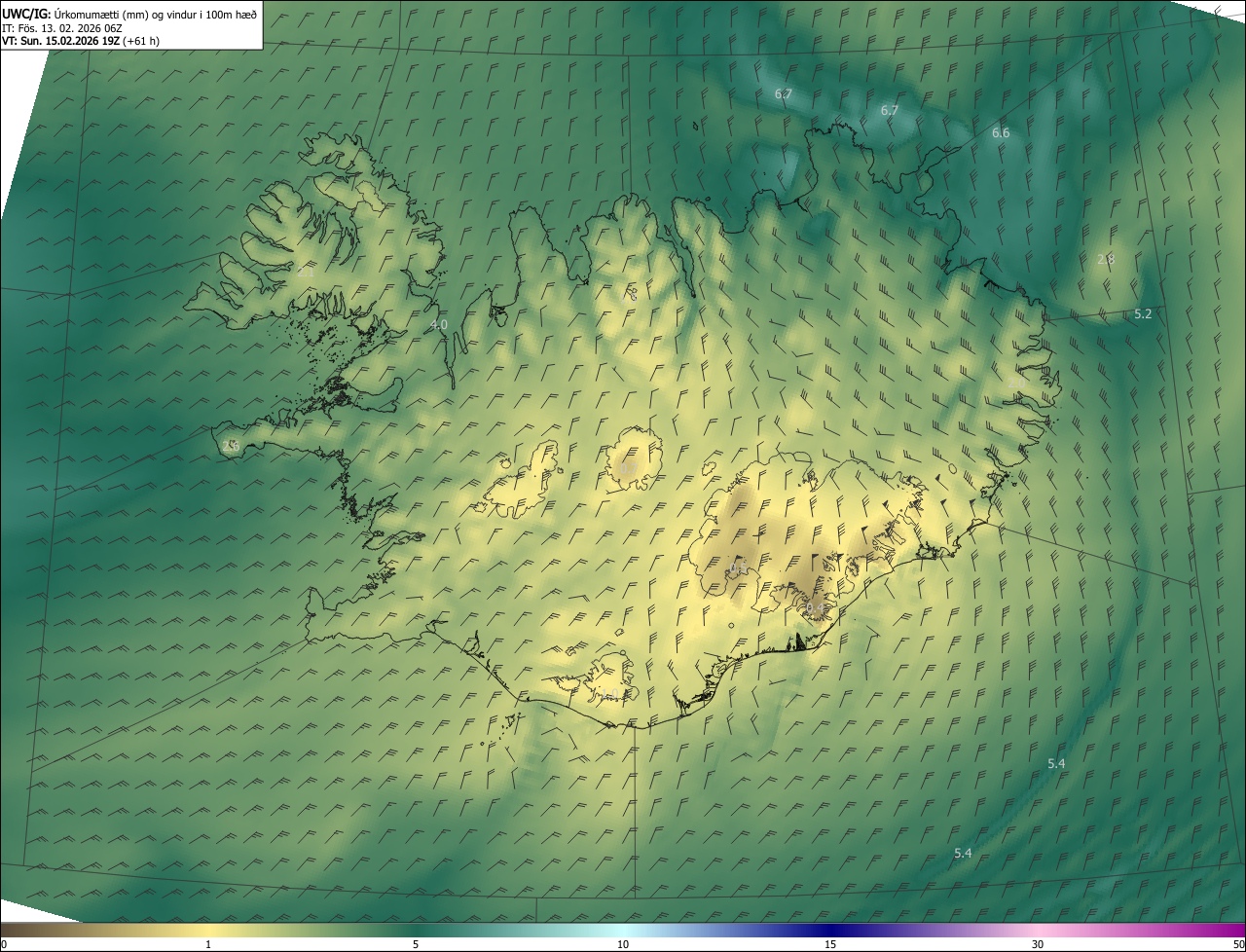Click the 0.4 value label on Öræfajökull
This screenshot has width=1246, height=952.
[816, 608]
